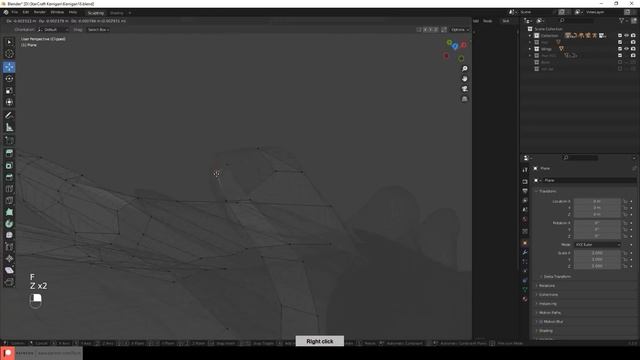The image size is (640, 360).
Task: Select the active Move tool
Action: [9, 67]
